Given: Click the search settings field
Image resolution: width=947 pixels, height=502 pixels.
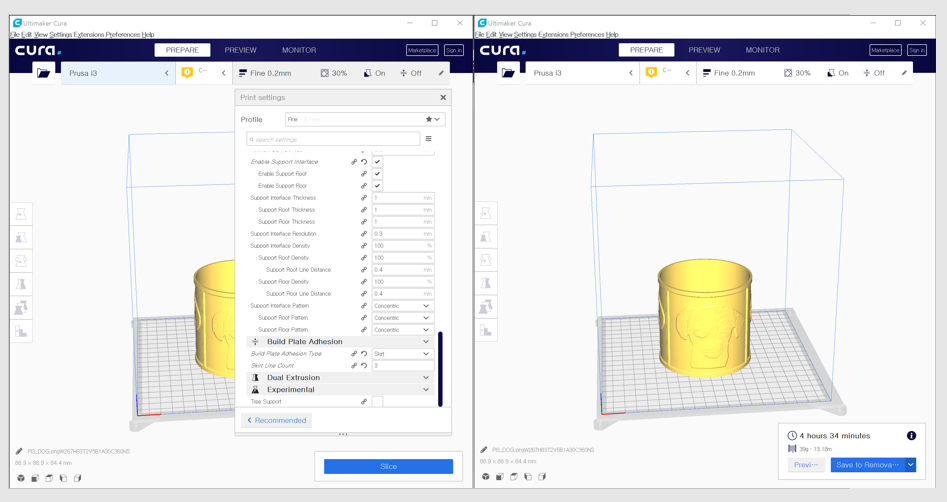Looking at the screenshot, I should (x=333, y=139).
